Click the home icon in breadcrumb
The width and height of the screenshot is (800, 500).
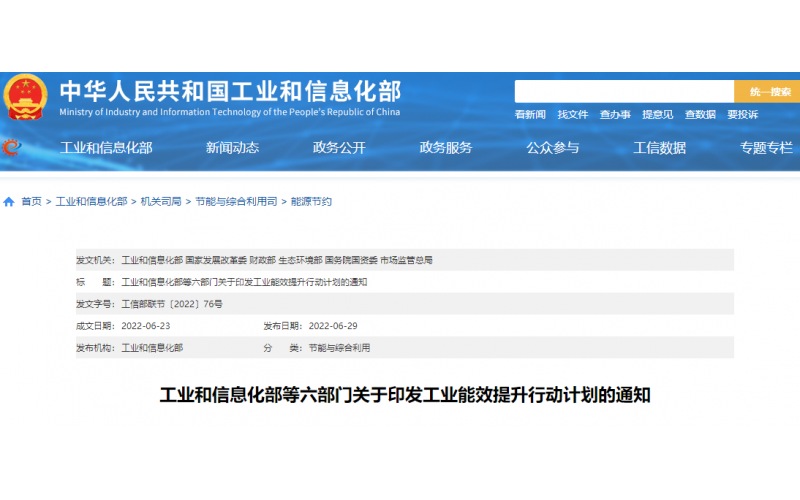tap(9, 202)
